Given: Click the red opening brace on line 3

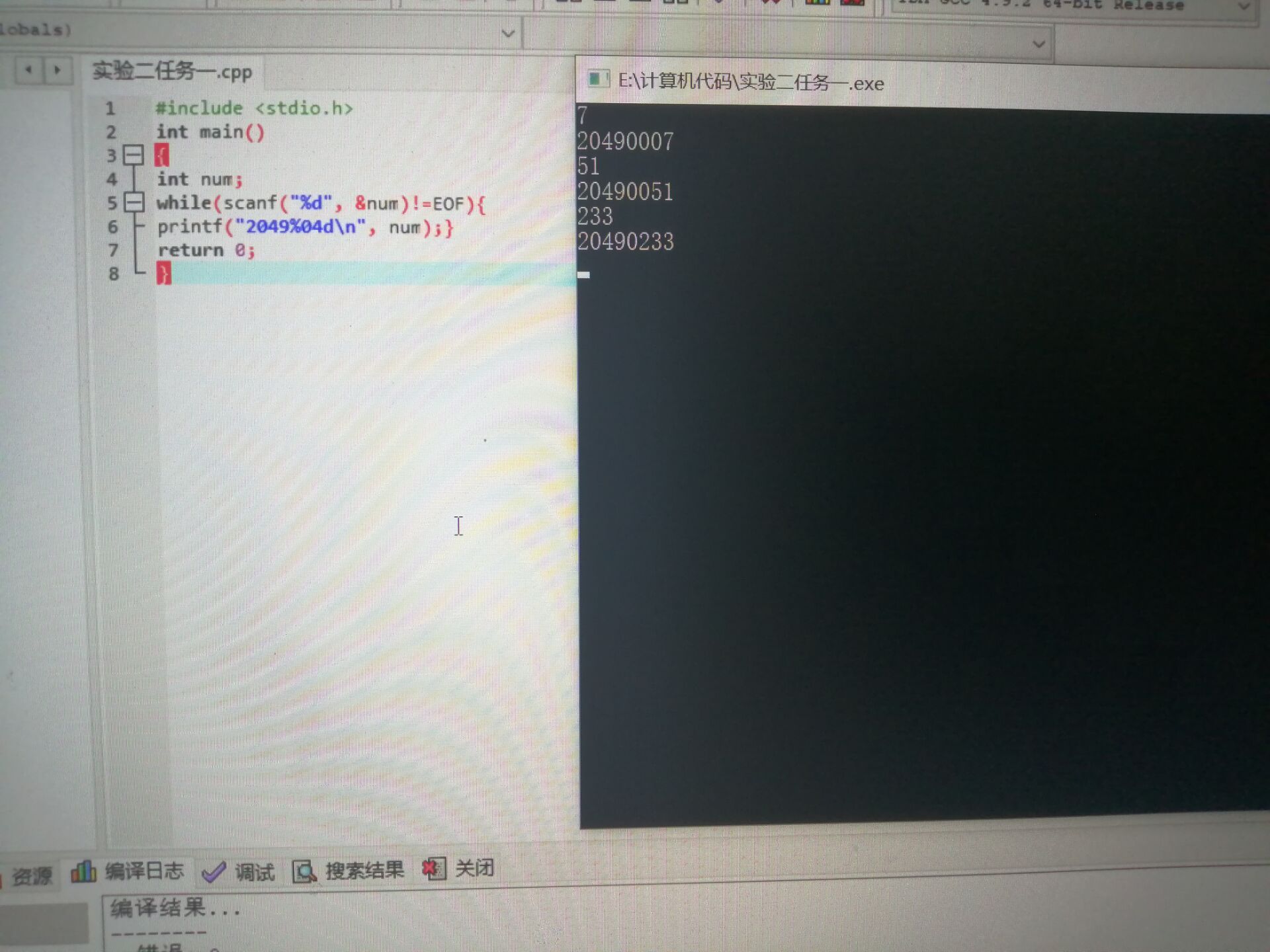Looking at the screenshot, I should 162,156.
